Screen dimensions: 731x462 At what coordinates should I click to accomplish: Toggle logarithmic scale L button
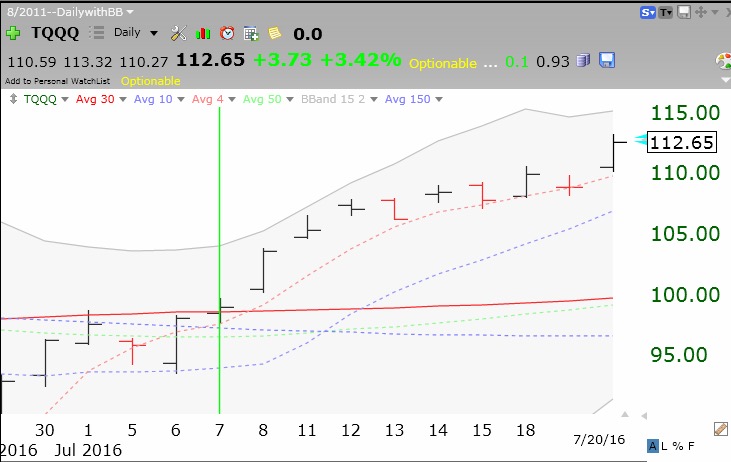tap(664, 446)
